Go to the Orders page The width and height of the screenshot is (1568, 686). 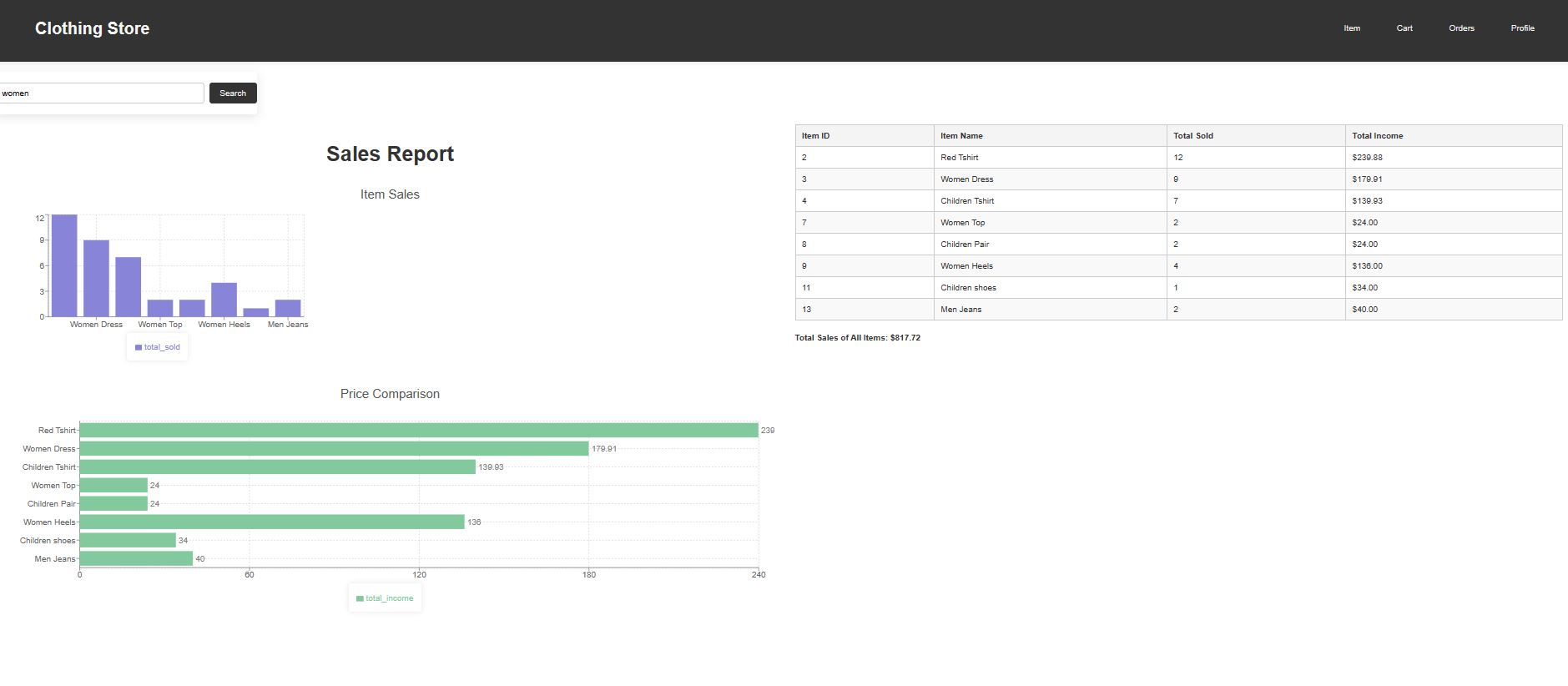(x=1461, y=28)
